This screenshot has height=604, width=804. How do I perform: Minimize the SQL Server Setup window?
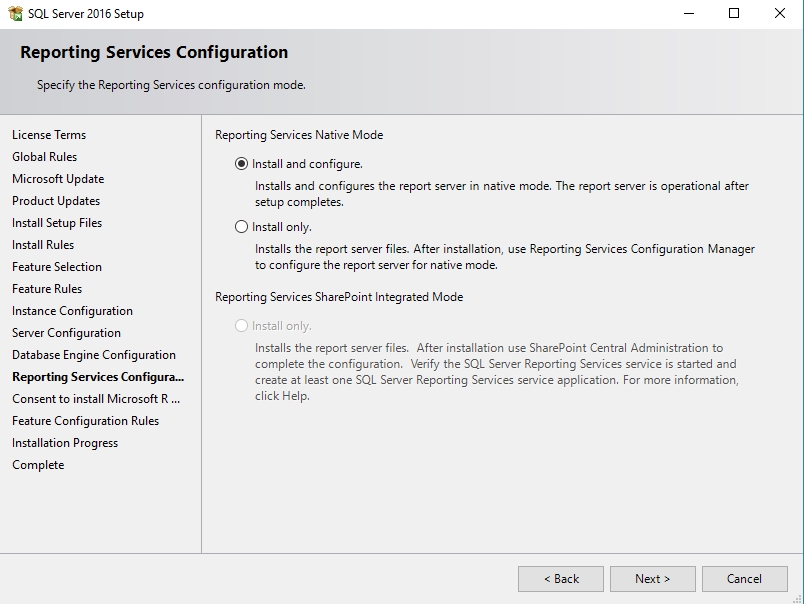pyautogui.click(x=688, y=14)
